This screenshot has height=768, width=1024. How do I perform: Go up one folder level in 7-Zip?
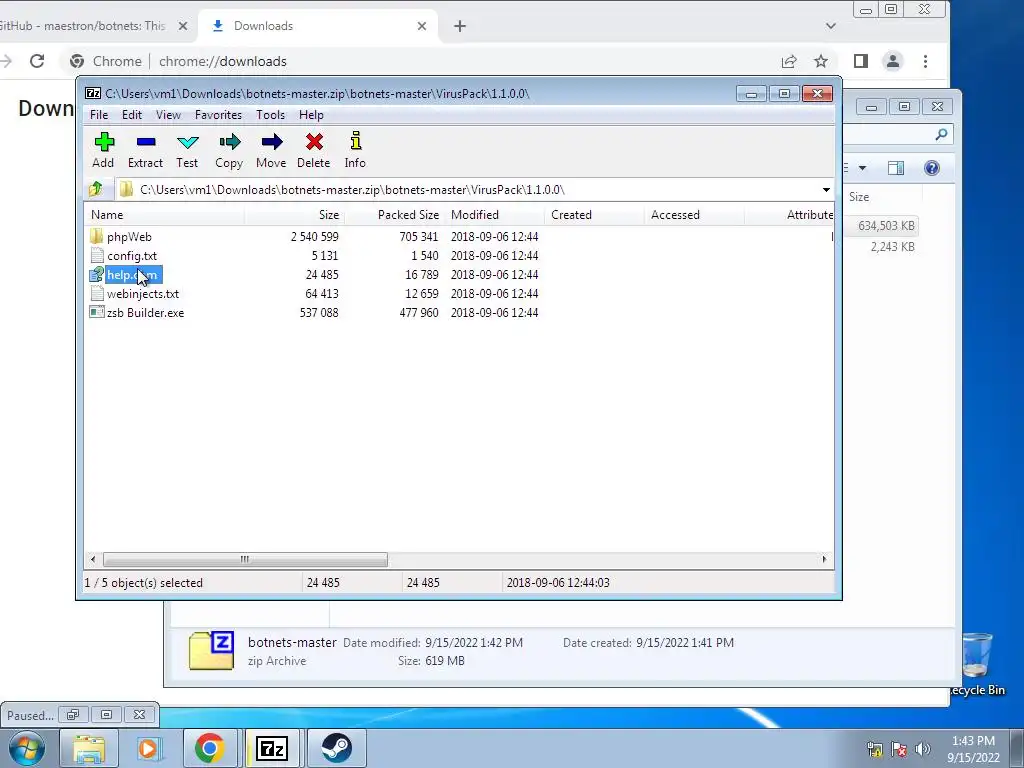[x=96, y=189]
